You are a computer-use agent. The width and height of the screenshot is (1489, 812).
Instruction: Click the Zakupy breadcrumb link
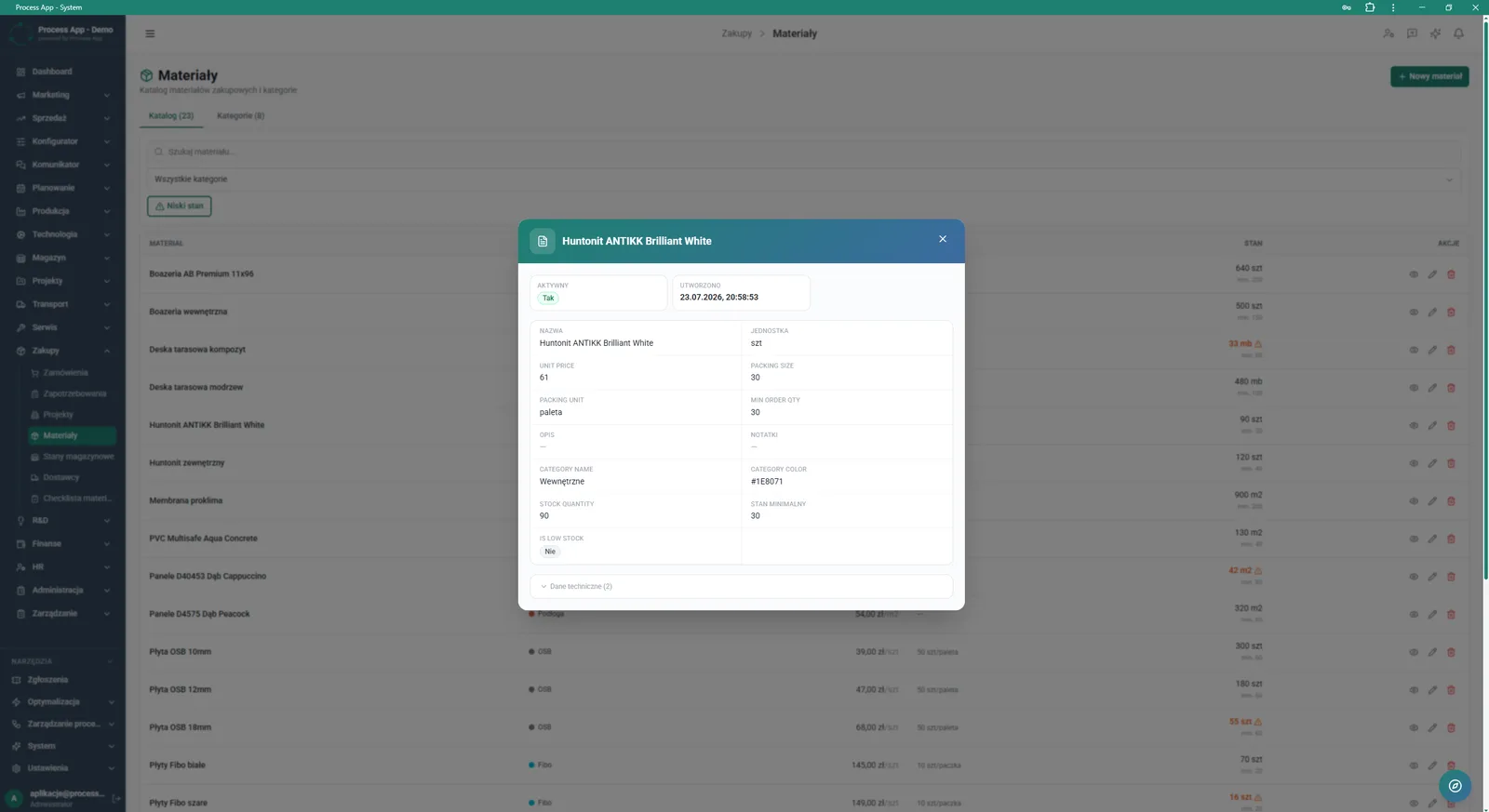click(x=736, y=33)
